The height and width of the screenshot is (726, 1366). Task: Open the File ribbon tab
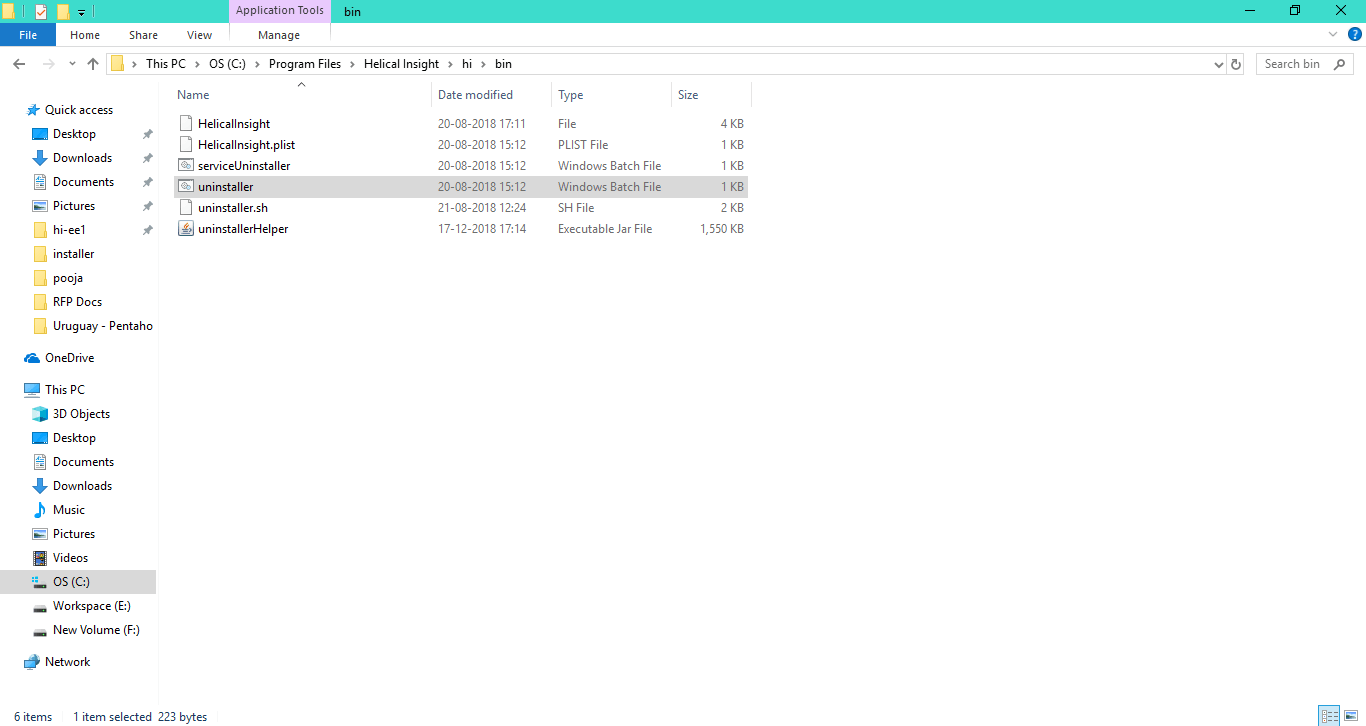pyautogui.click(x=28, y=35)
